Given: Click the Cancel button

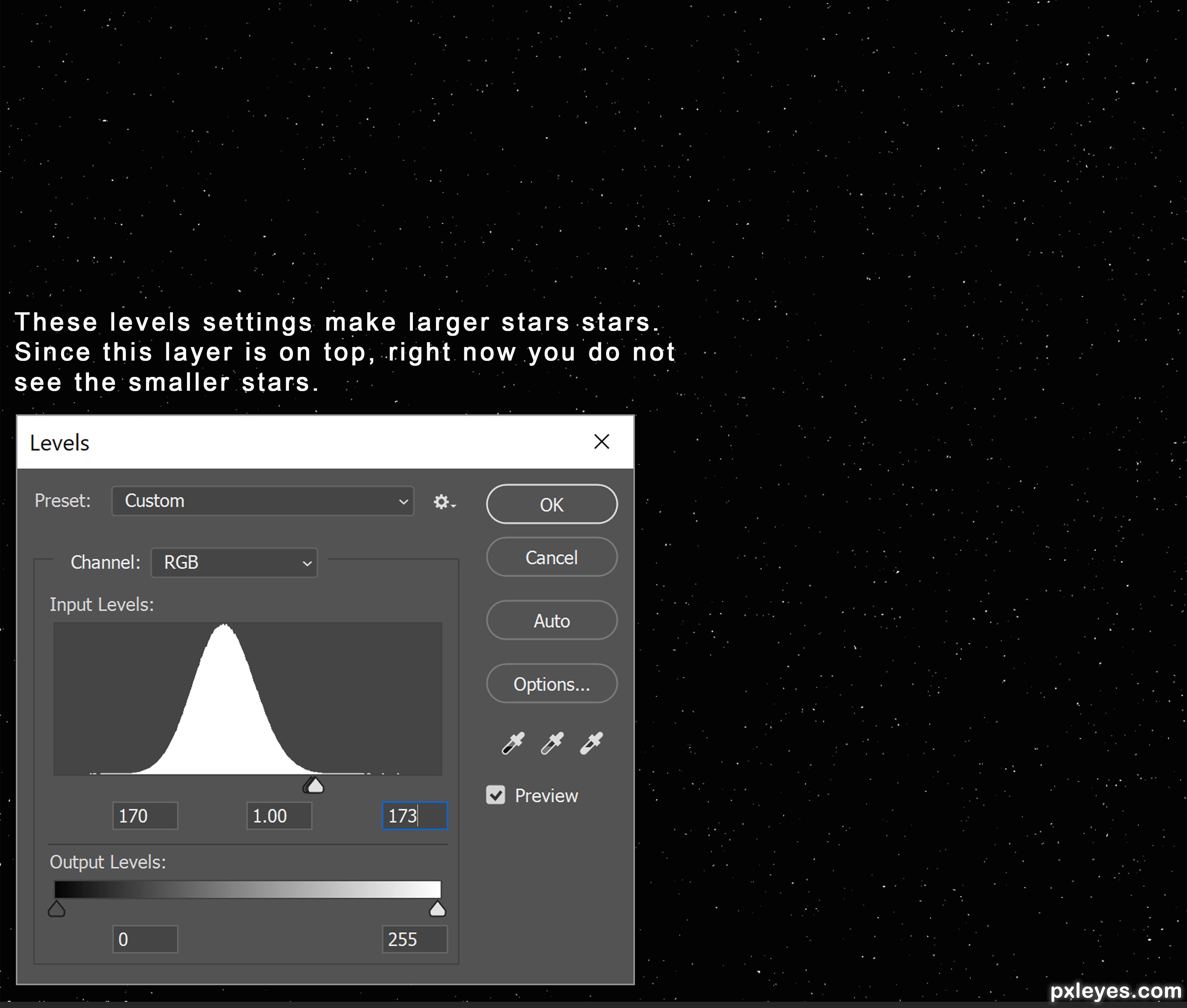Looking at the screenshot, I should point(552,557).
